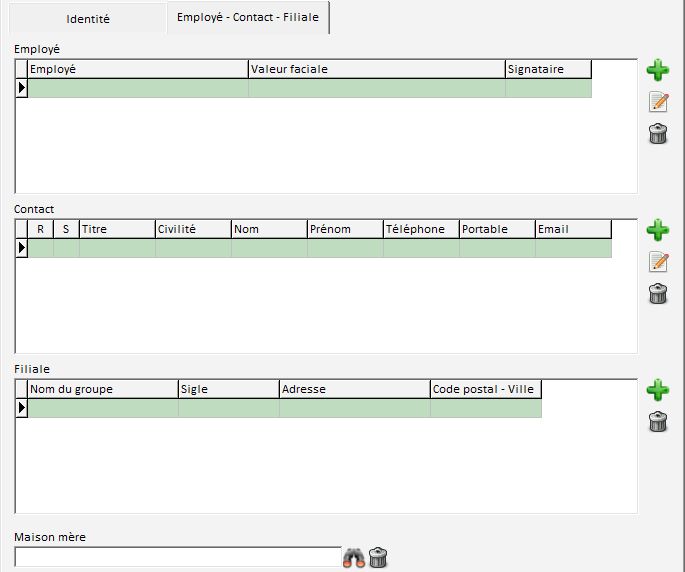685x572 pixels.
Task: Add a new employee with green plus icon
Action: pyautogui.click(x=657, y=70)
